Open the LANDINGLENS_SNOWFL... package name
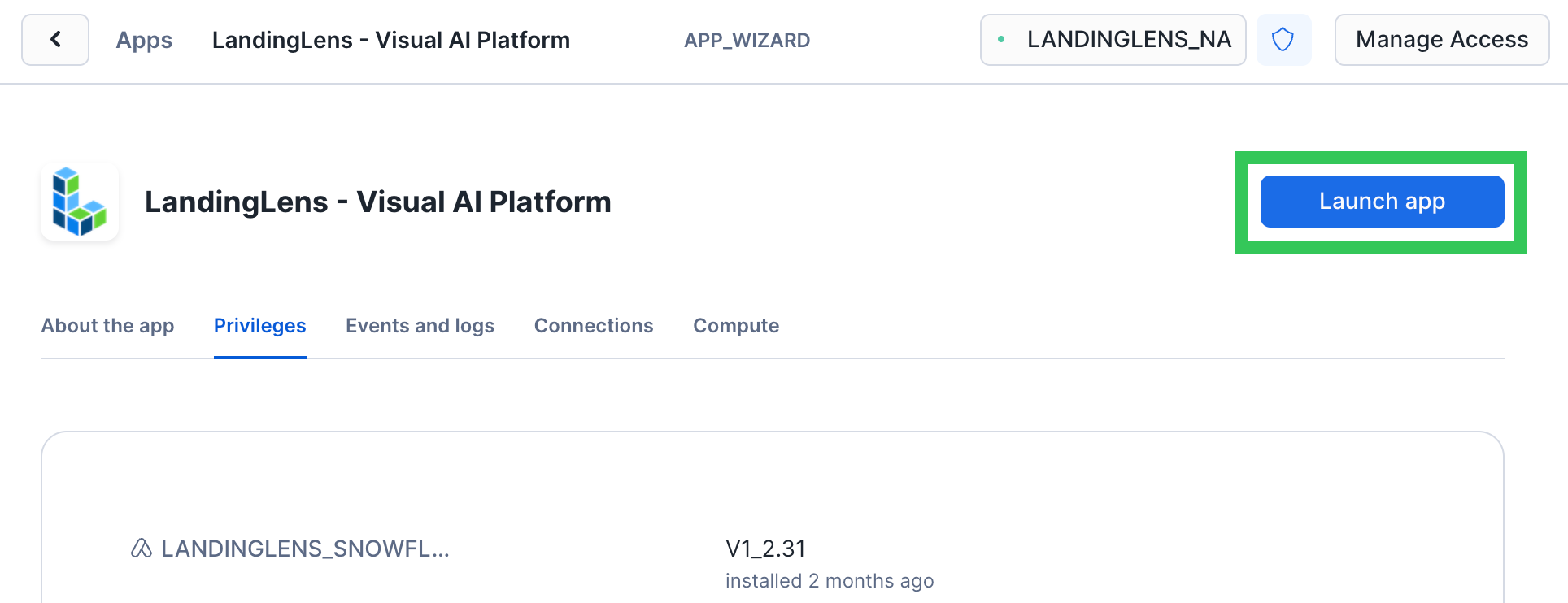1568x603 pixels. (x=305, y=549)
